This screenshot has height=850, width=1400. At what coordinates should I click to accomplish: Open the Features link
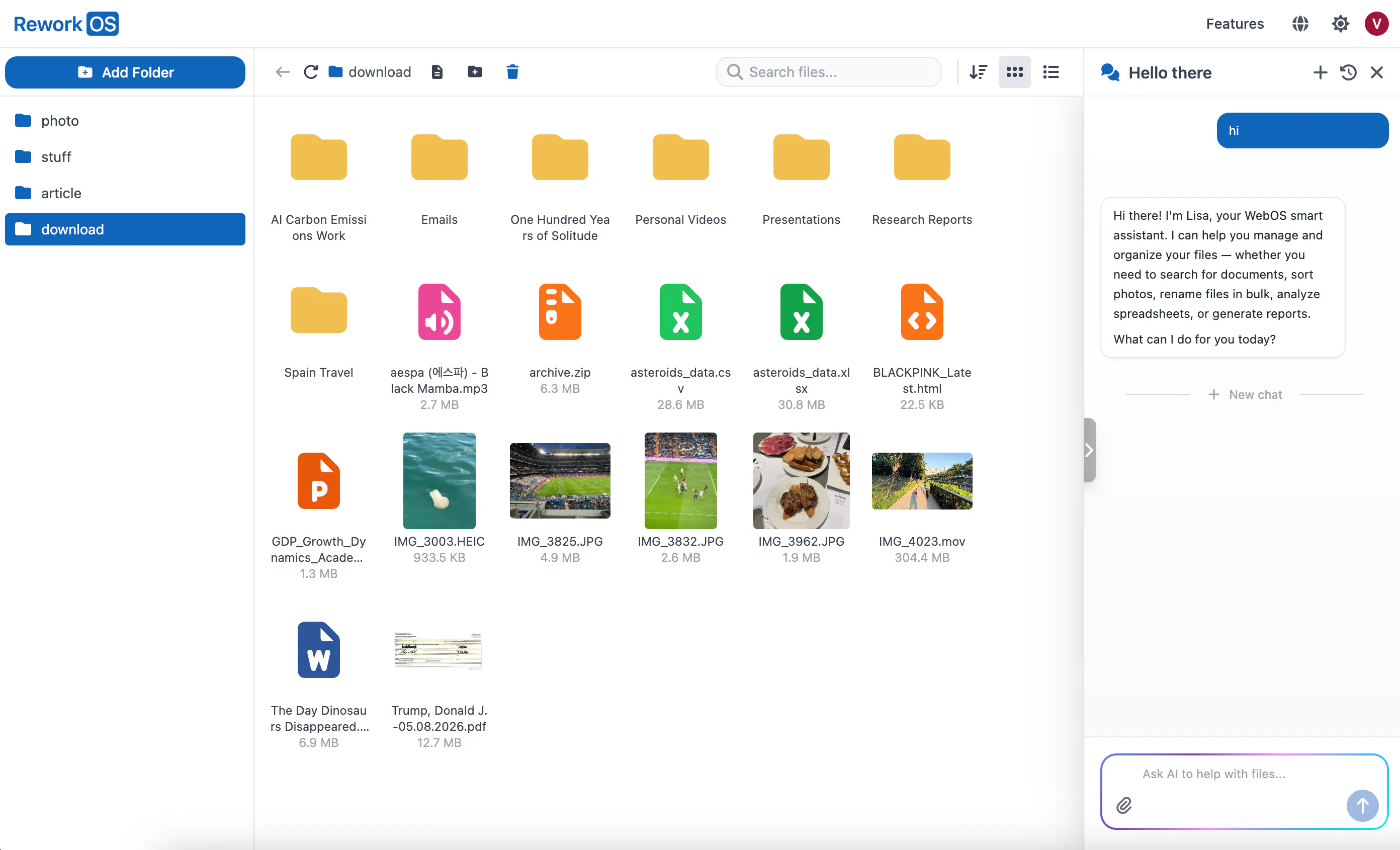[x=1235, y=24]
